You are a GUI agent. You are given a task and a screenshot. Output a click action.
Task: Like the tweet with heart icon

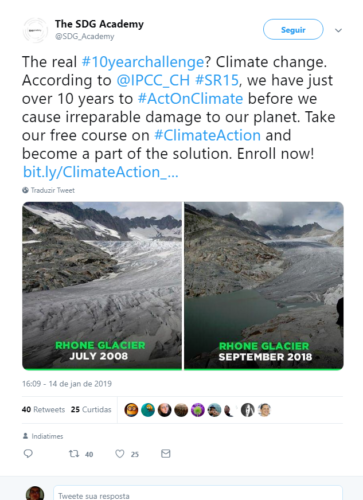tap(120, 454)
